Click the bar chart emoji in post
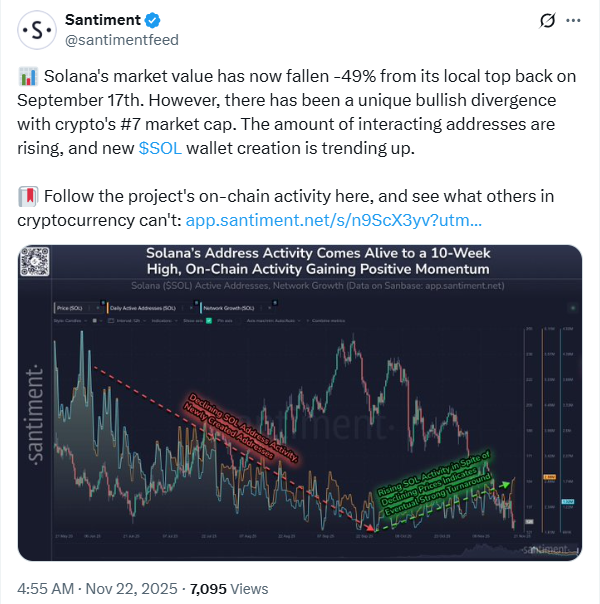 click(27, 78)
